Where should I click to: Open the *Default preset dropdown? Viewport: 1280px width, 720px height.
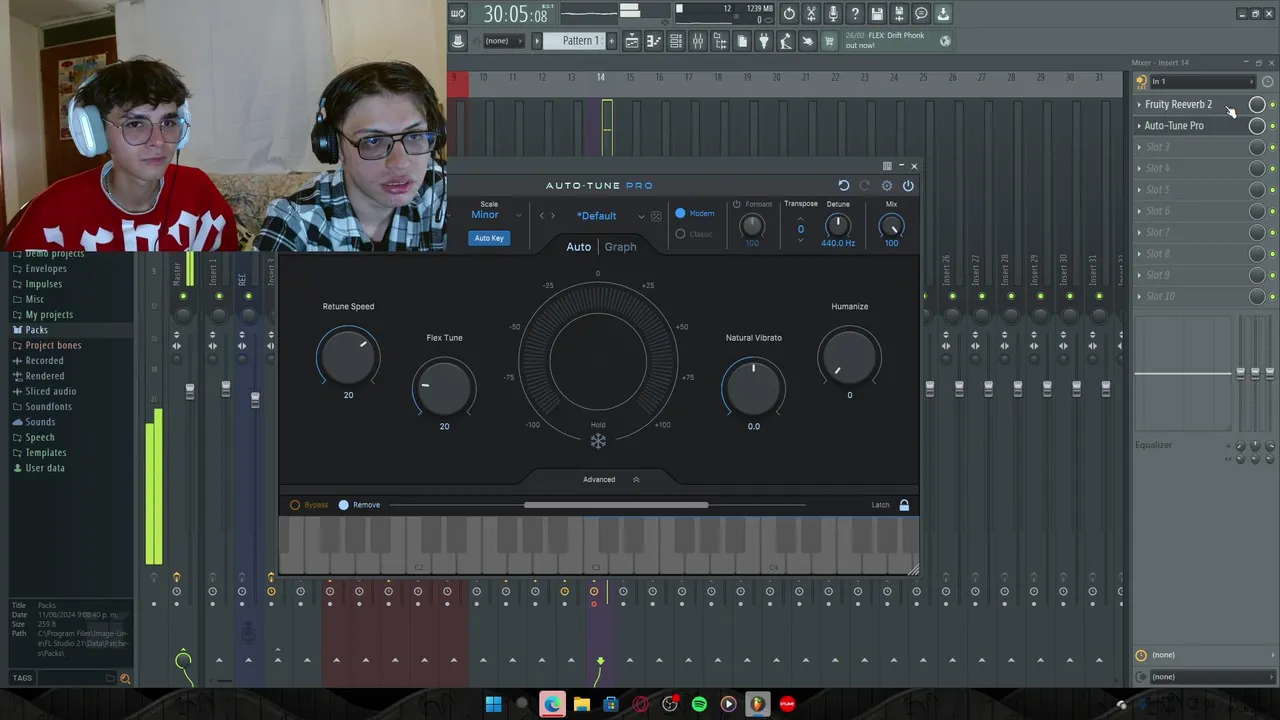coord(610,216)
